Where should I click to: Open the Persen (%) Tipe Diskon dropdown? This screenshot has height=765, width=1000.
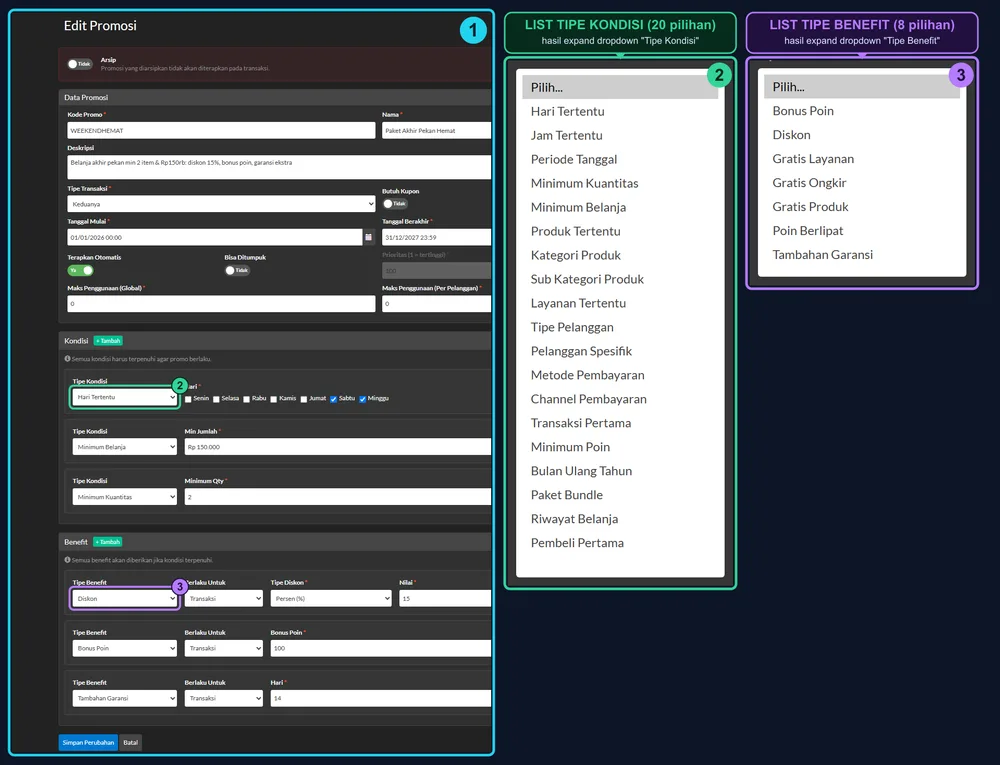331,599
